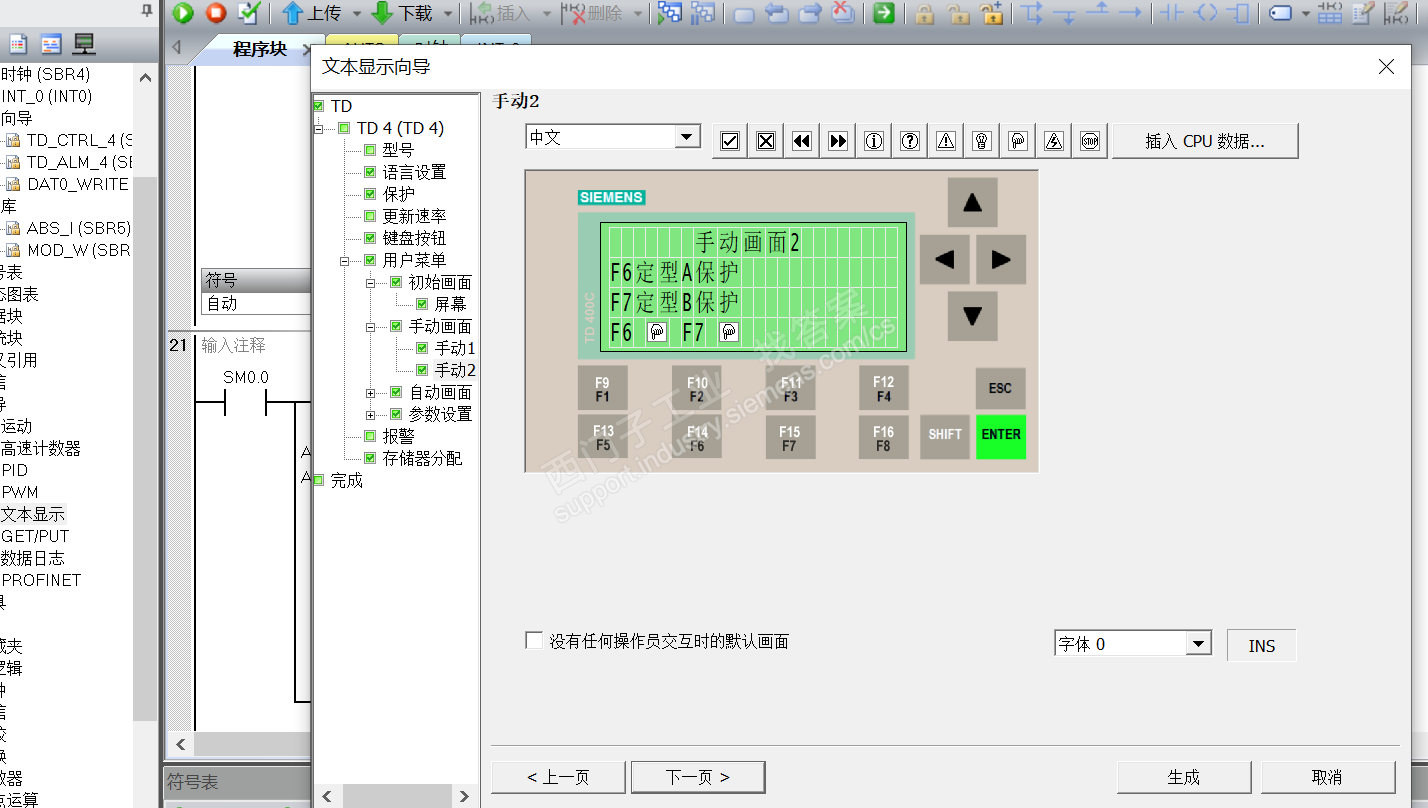Viewport: 1428px width, 808px height.
Task: Insert the STOP sign icon
Action: (x=1090, y=141)
